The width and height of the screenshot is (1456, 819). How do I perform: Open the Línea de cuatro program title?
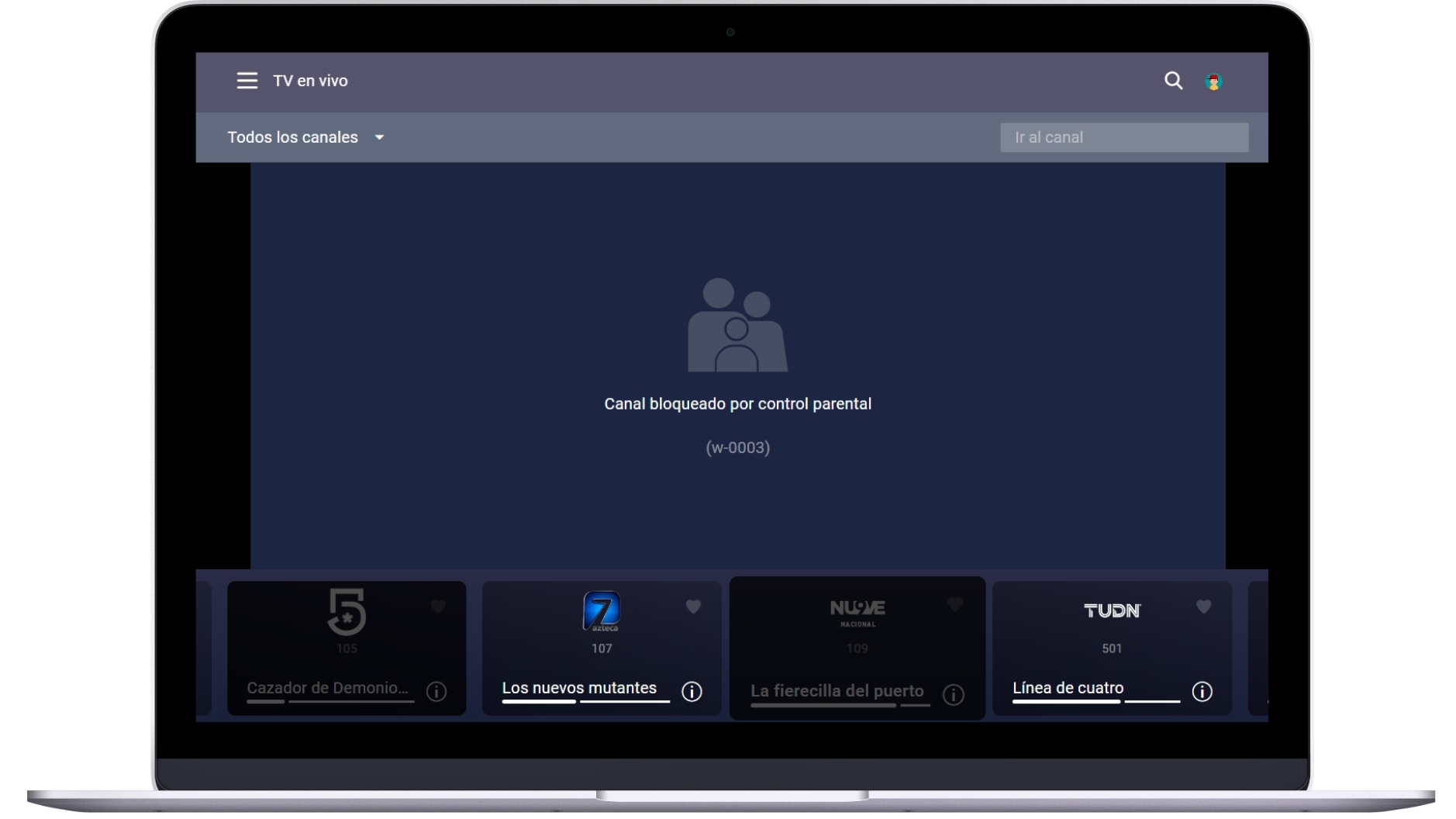(1068, 688)
